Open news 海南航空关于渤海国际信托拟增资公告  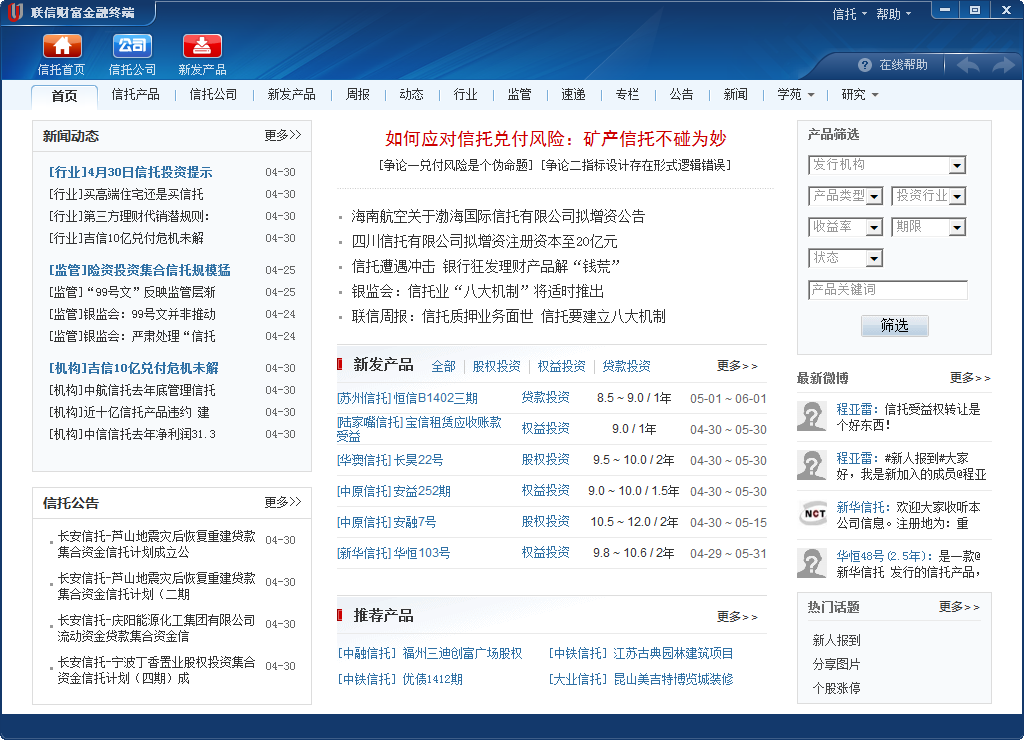(498, 216)
